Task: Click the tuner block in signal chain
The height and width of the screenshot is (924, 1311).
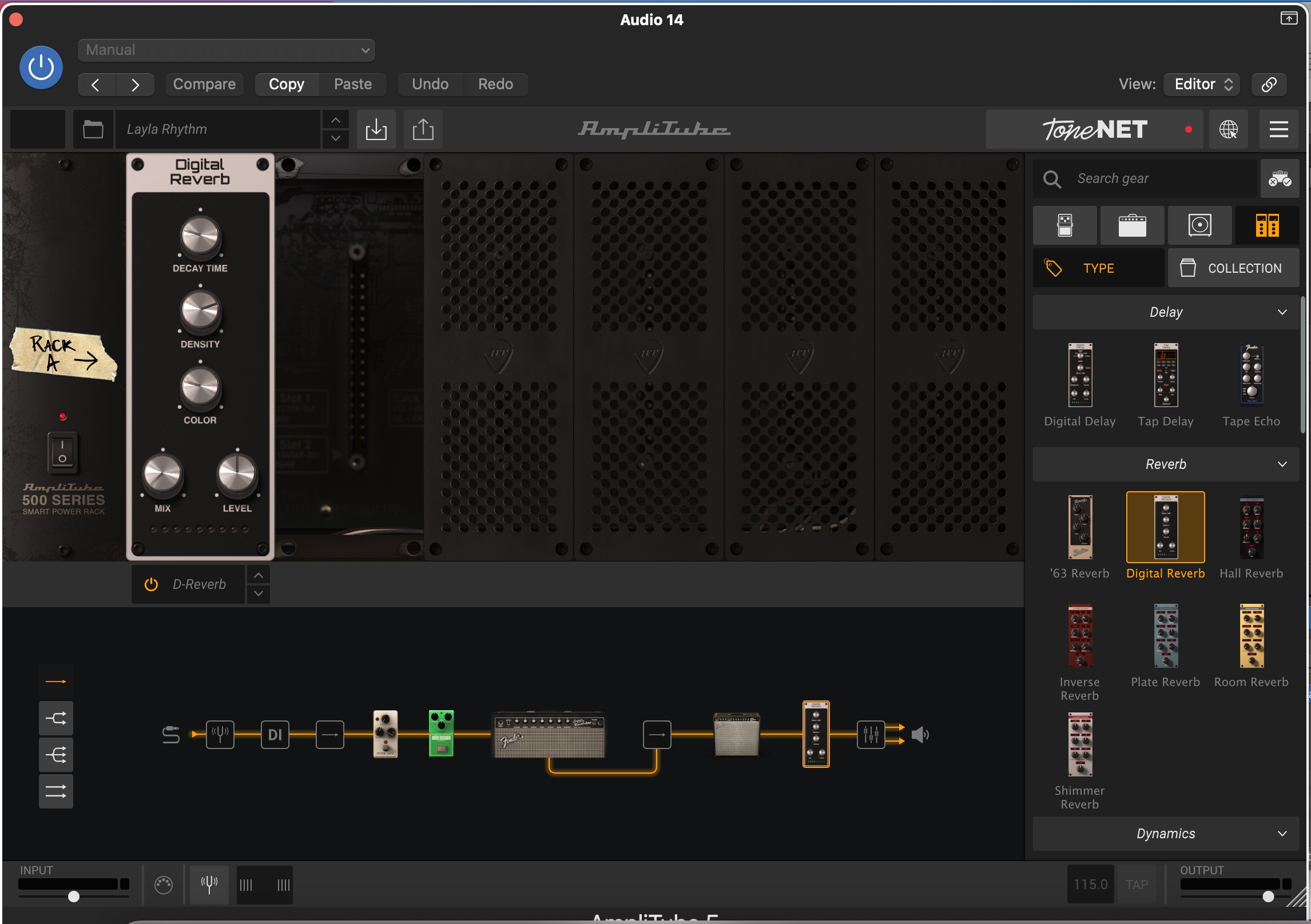Action: (x=220, y=734)
